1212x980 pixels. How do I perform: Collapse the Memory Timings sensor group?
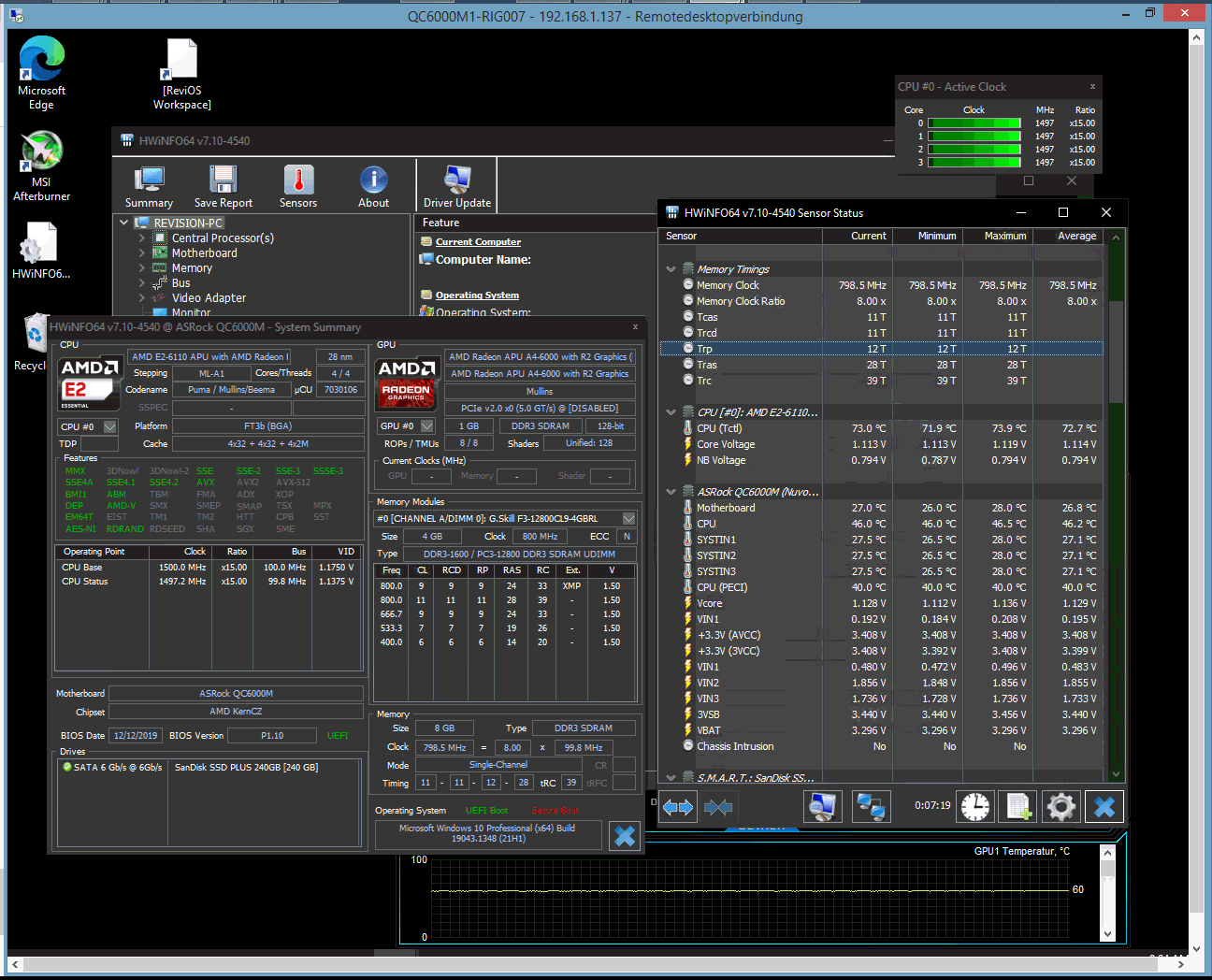click(671, 269)
